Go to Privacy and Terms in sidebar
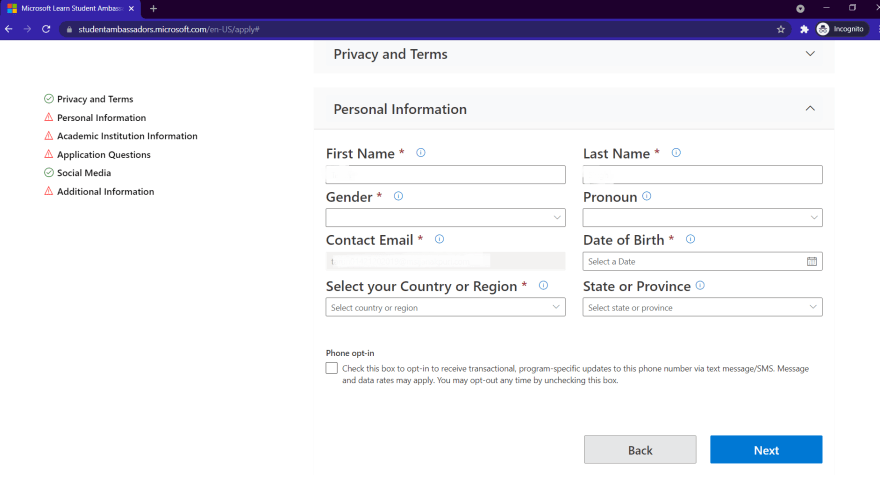Viewport: 880px width, 477px height. click(x=95, y=99)
